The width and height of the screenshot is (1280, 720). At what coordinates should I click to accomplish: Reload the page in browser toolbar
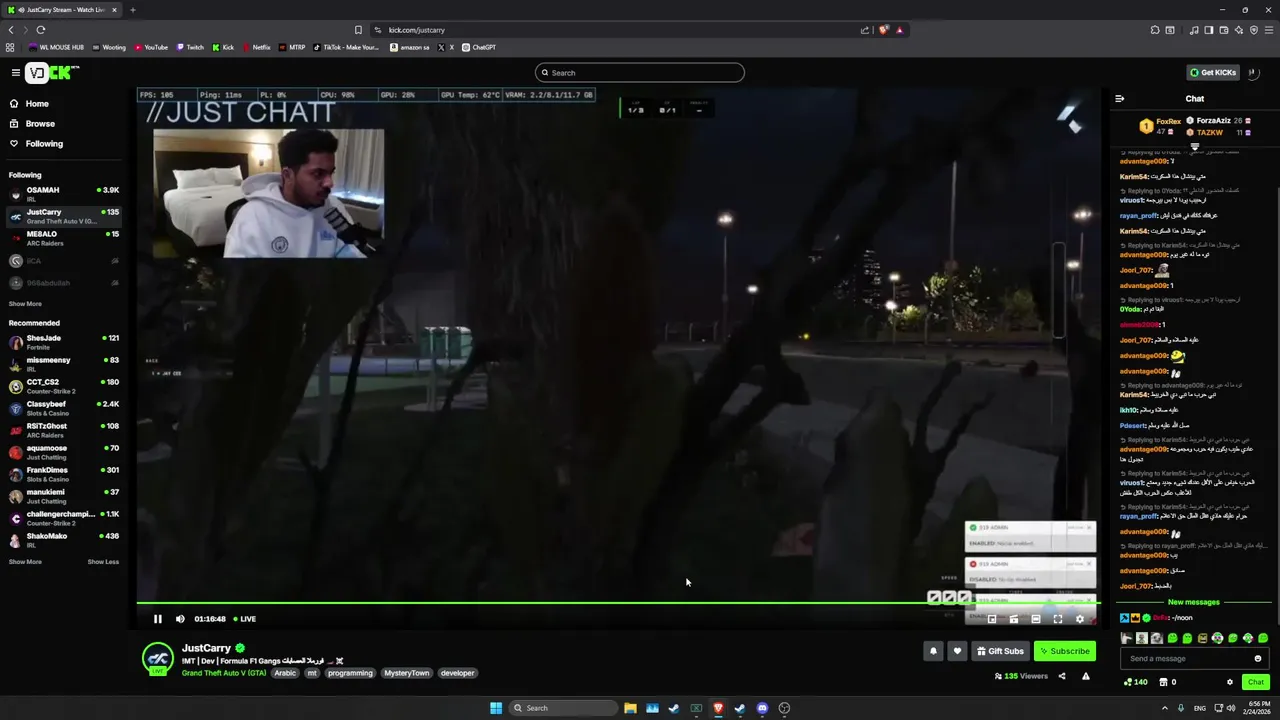[40, 30]
